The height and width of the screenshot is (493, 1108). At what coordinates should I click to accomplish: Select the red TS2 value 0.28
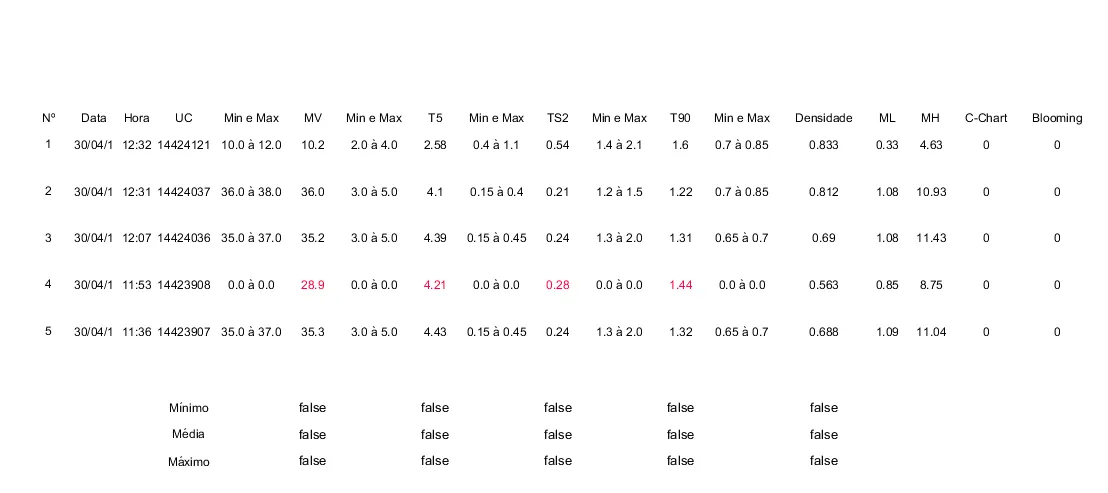[x=557, y=285]
